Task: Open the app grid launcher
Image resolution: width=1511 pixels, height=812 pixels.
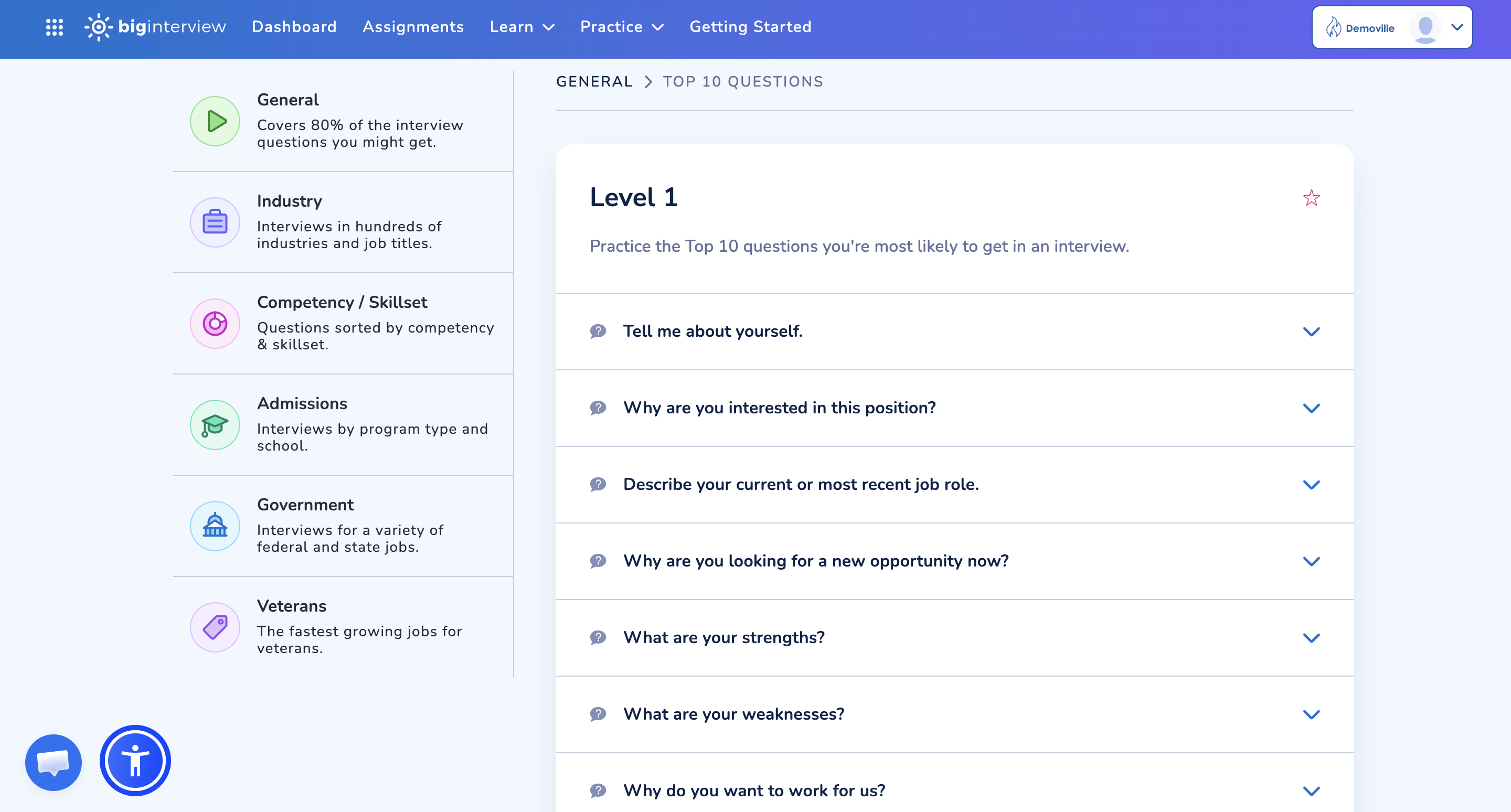Action: point(55,26)
